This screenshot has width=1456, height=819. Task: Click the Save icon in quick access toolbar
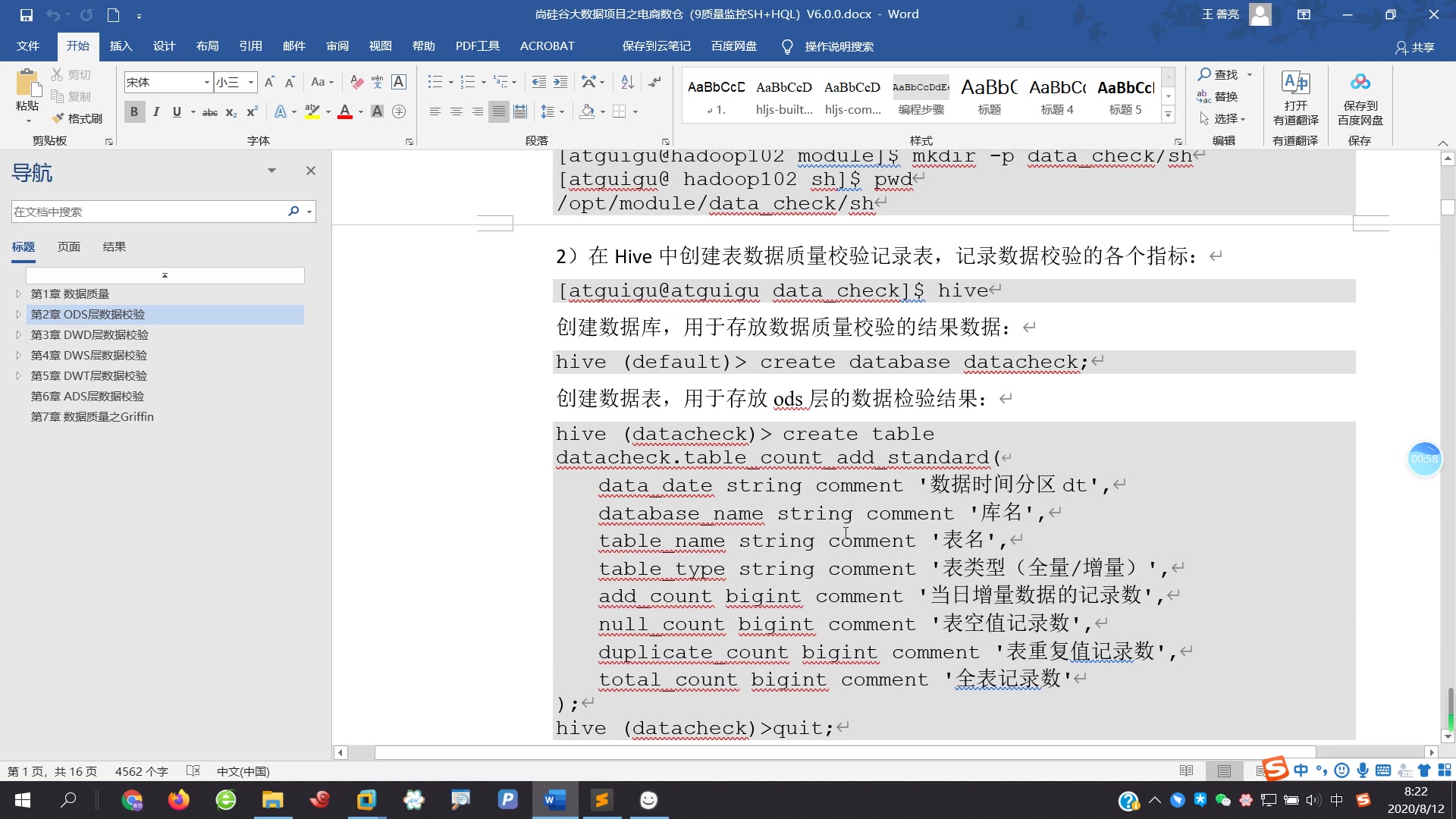click(26, 14)
